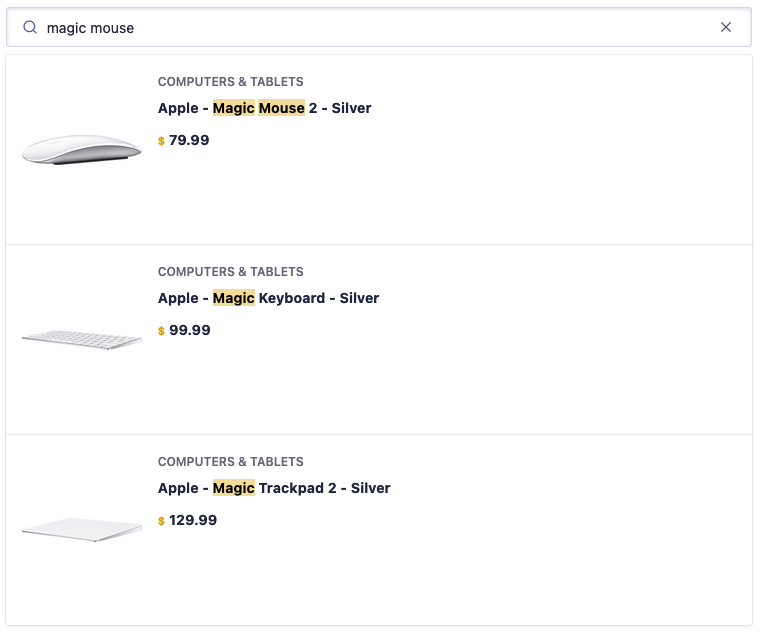Click the 129.99 price
This screenshot has height=634, width=760.
point(193,520)
